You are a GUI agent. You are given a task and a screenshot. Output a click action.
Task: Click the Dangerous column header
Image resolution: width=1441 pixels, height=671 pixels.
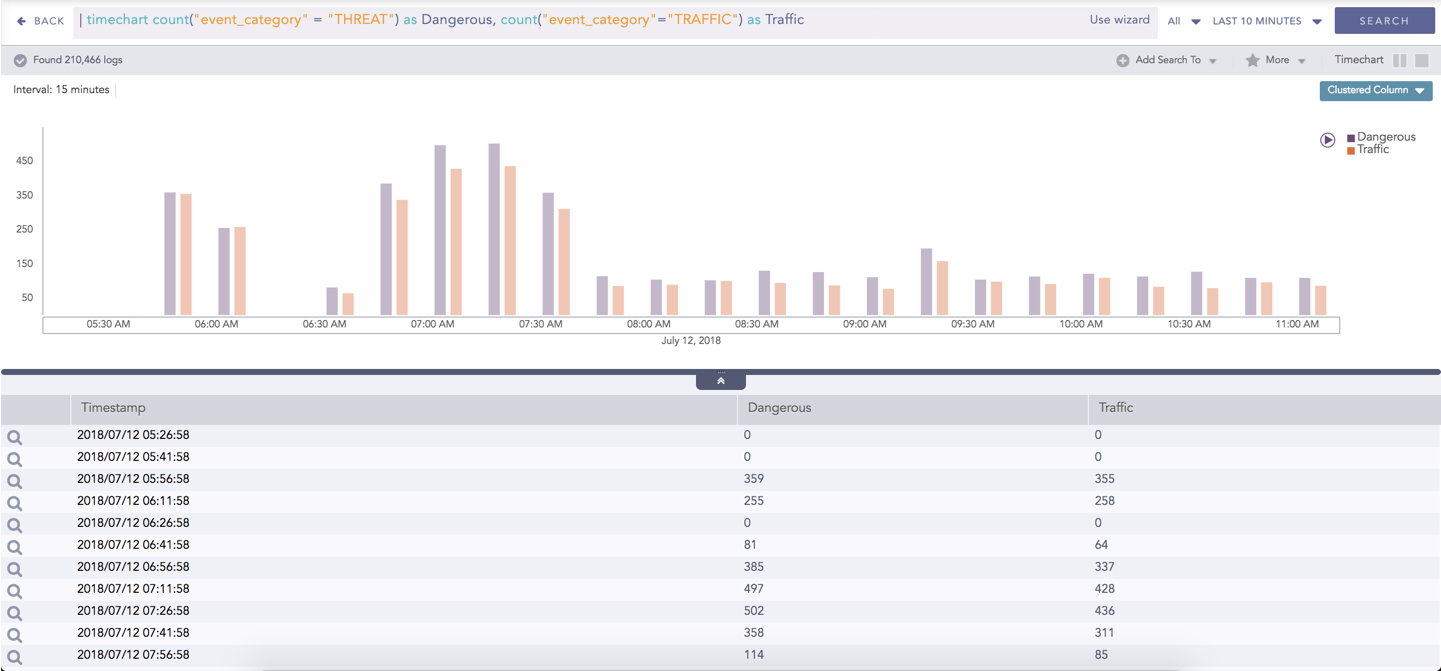pos(779,408)
